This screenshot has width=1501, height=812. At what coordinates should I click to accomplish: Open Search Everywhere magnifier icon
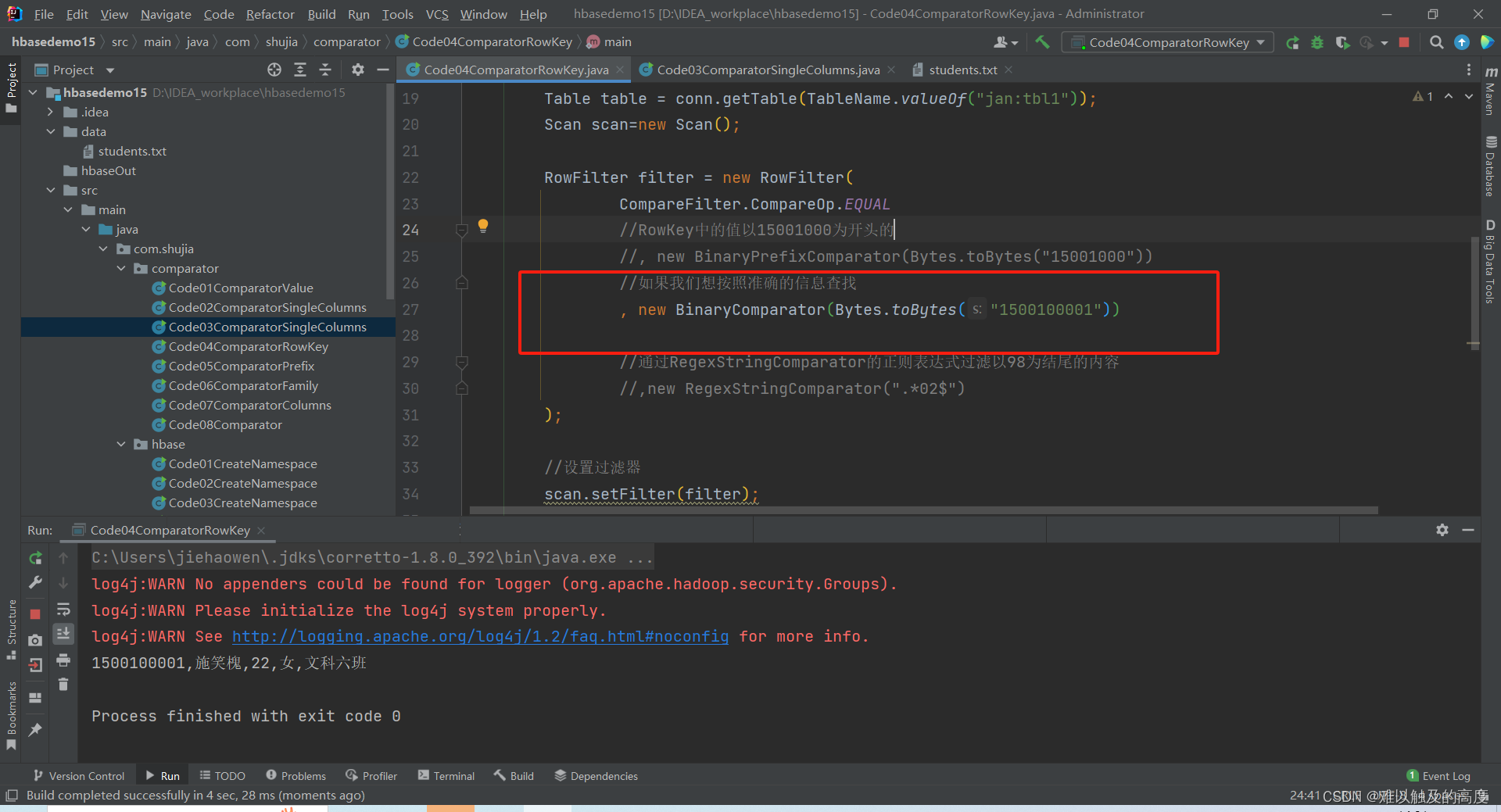[1436, 42]
